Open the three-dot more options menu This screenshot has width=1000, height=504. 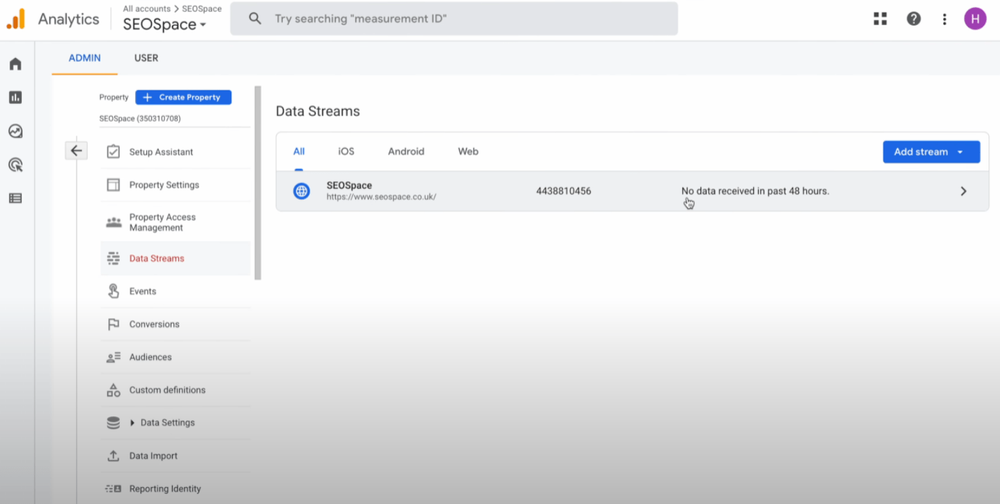pos(945,19)
